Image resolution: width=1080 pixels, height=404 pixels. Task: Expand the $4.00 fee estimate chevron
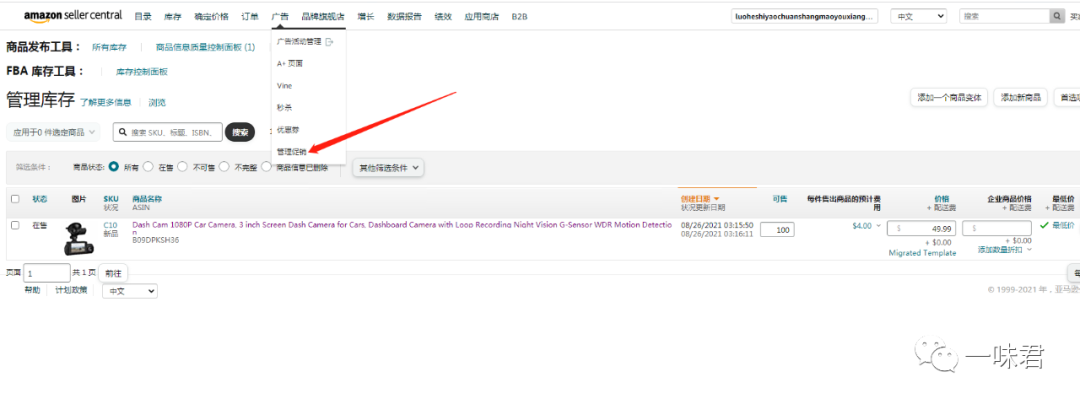click(x=878, y=226)
